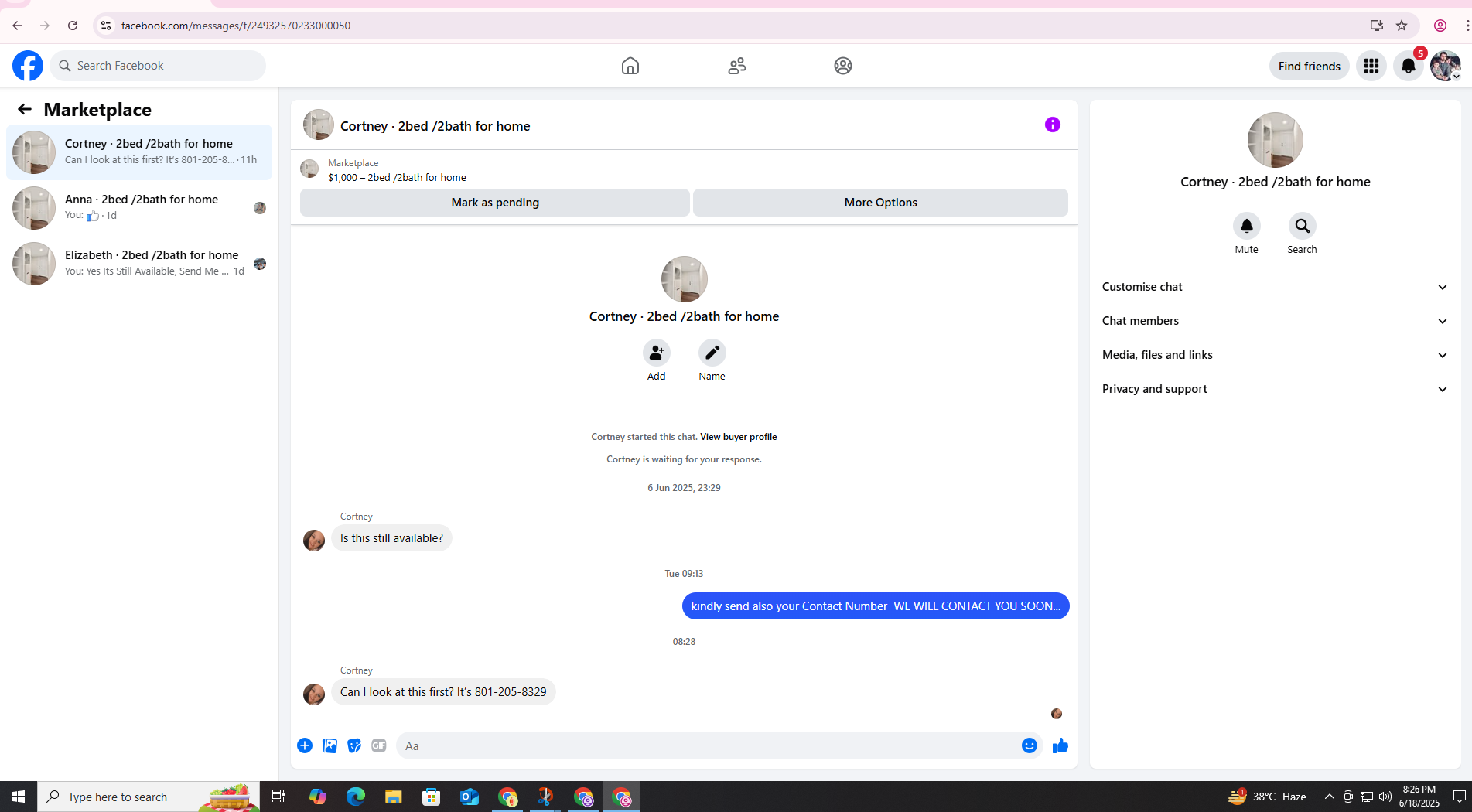Open the Cortney conversation in the list
Image resolution: width=1472 pixels, height=812 pixels.
point(139,152)
